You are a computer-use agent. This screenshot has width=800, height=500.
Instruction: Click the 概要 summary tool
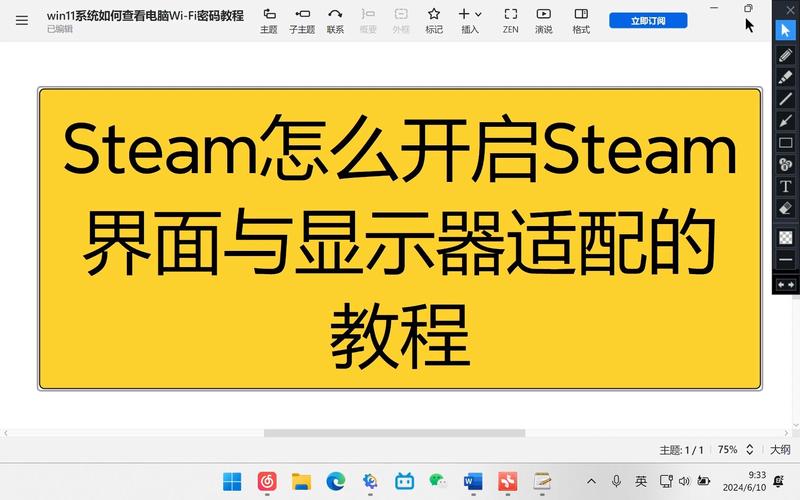368,21
